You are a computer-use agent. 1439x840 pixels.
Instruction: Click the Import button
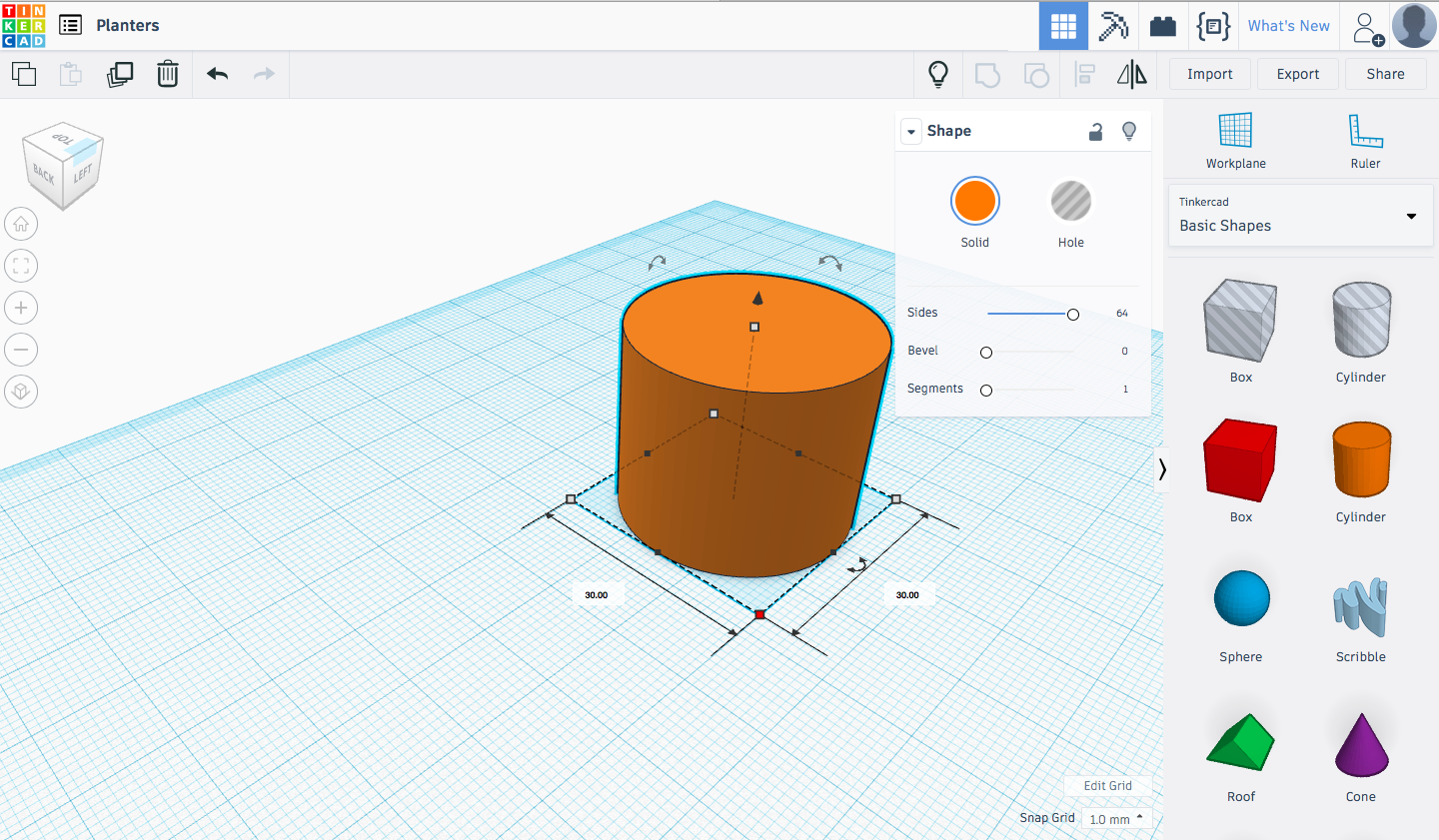pyautogui.click(x=1209, y=74)
